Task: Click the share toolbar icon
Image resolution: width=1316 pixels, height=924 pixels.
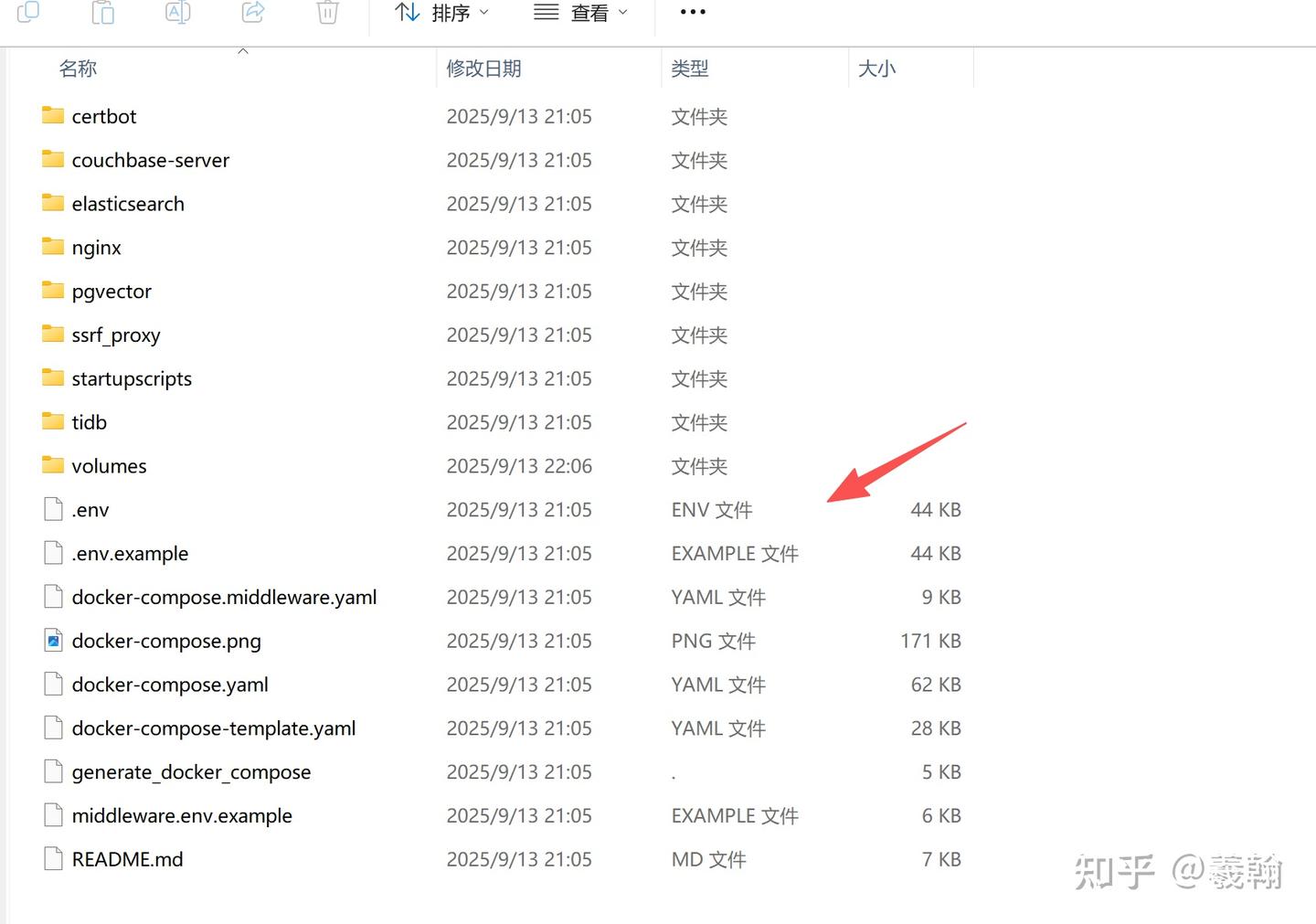Action: pos(253,12)
